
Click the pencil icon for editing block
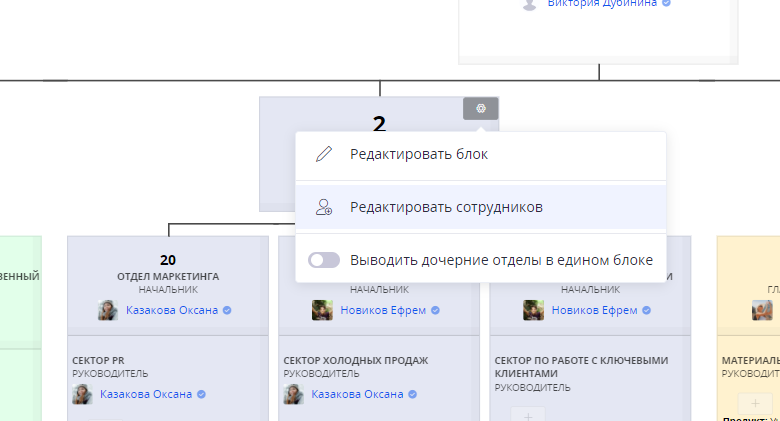pyautogui.click(x=324, y=154)
